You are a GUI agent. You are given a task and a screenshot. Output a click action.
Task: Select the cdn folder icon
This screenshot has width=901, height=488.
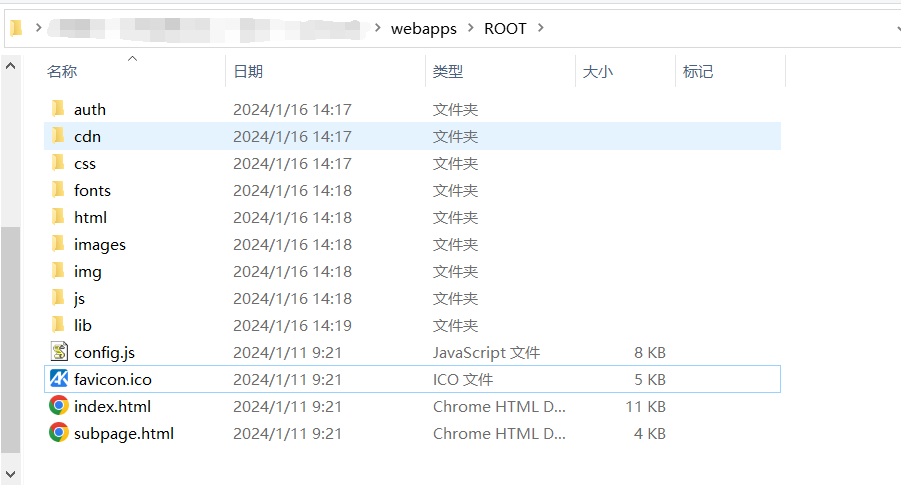click(59, 136)
